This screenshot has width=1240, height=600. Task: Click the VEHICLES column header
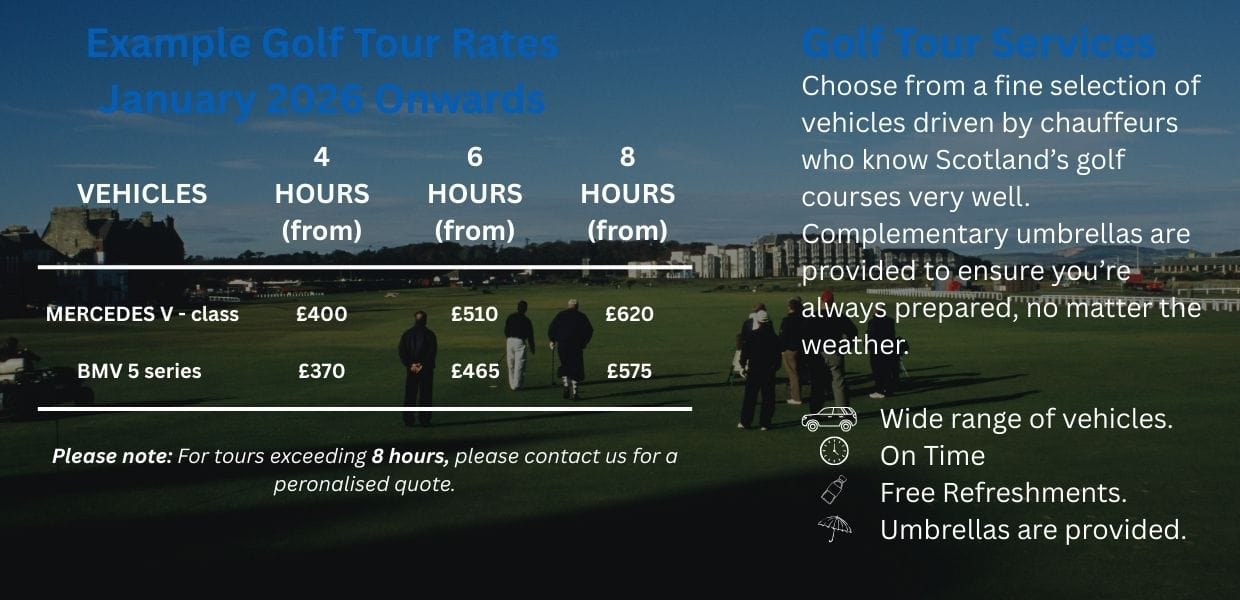(142, 193)
